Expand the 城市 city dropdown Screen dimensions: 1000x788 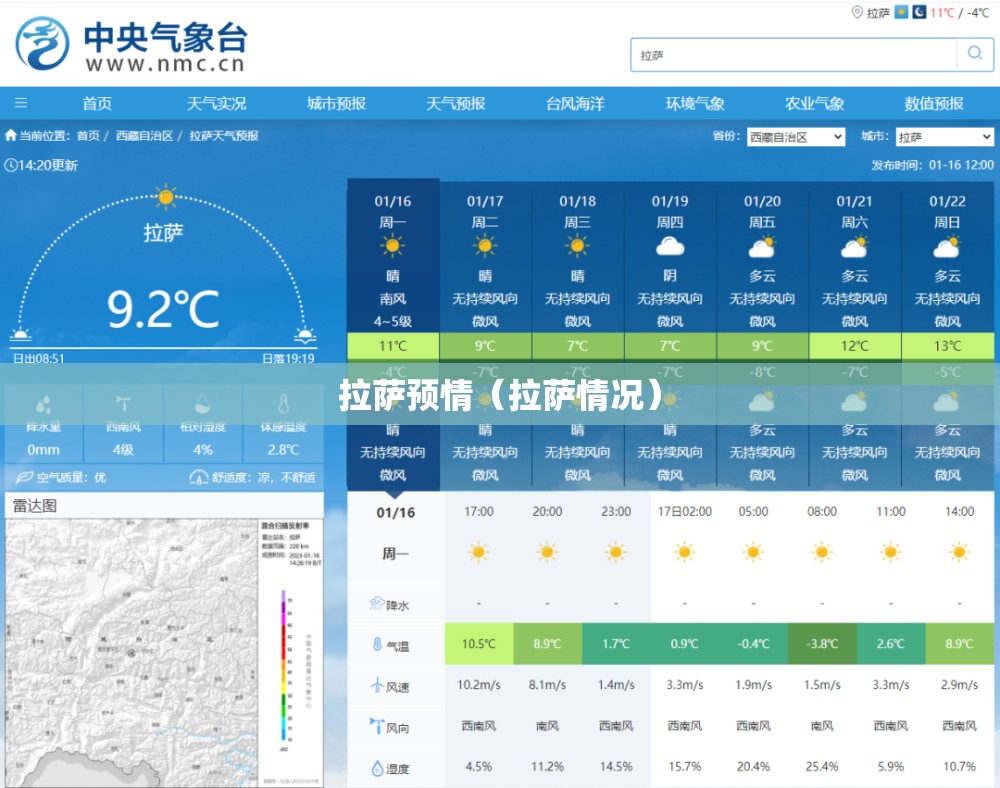coord(942,137)
